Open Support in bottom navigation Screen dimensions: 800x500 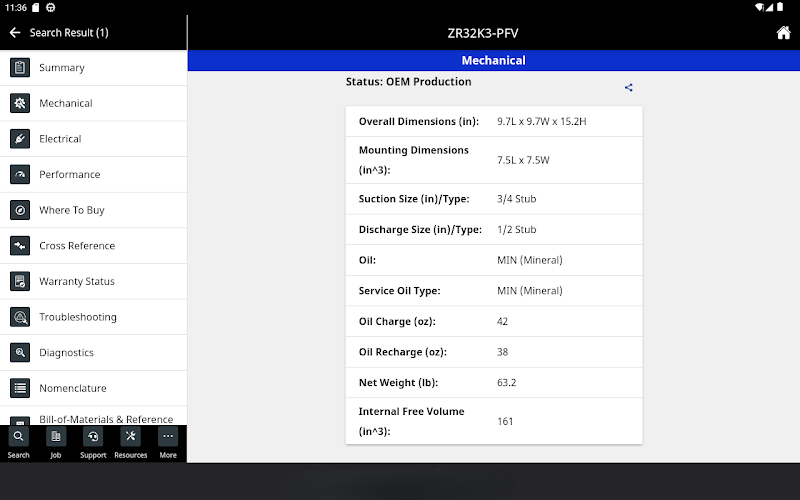click(93, 444)
